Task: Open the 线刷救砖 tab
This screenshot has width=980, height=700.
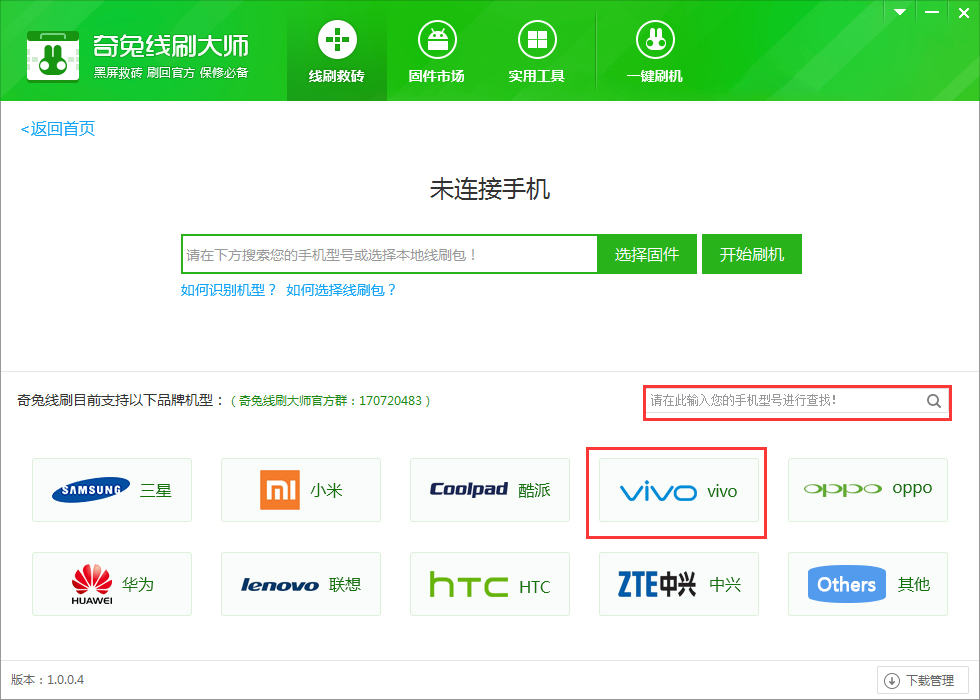Action: (336, 52)
